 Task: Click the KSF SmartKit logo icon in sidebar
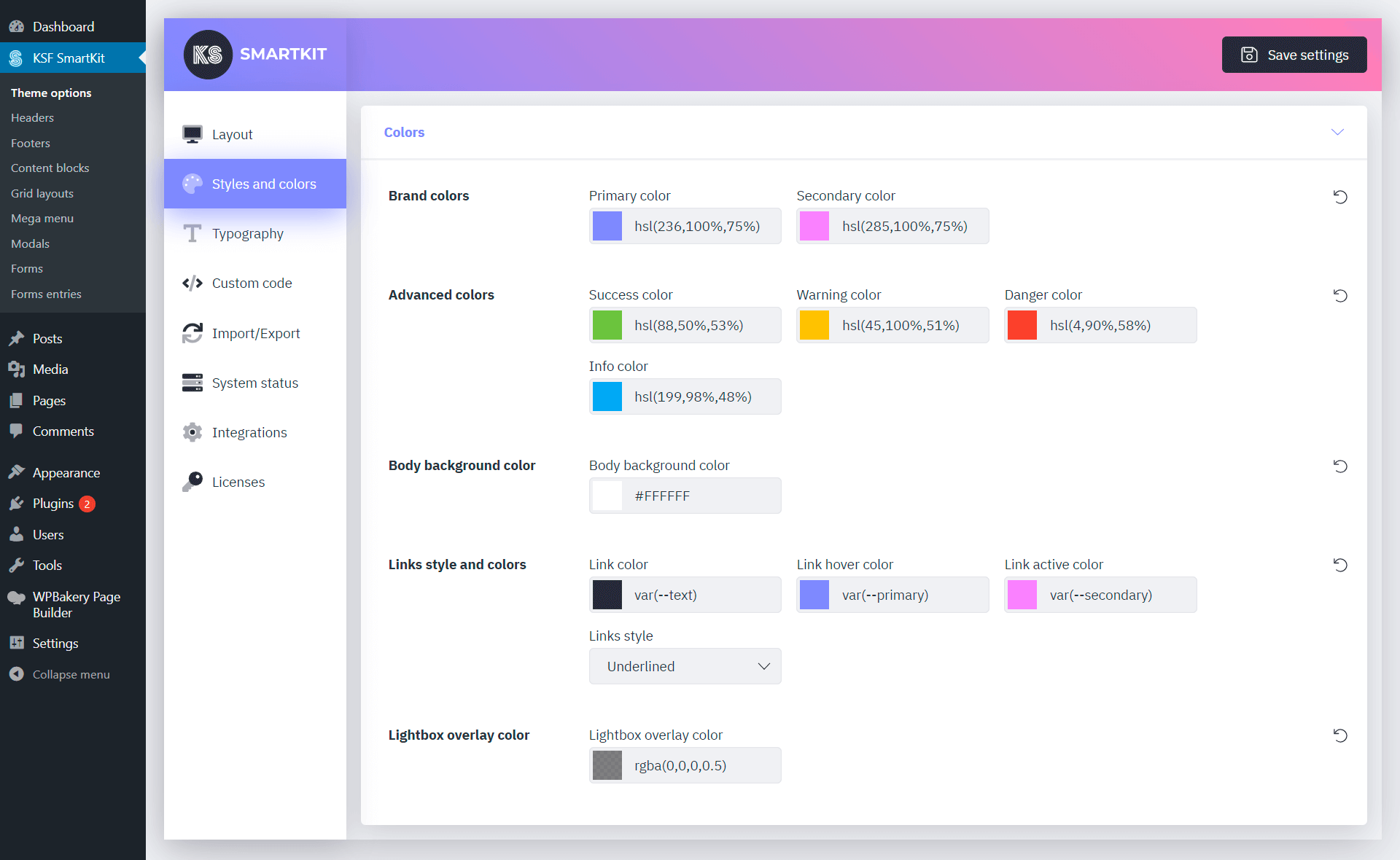[x=16, y=58]
